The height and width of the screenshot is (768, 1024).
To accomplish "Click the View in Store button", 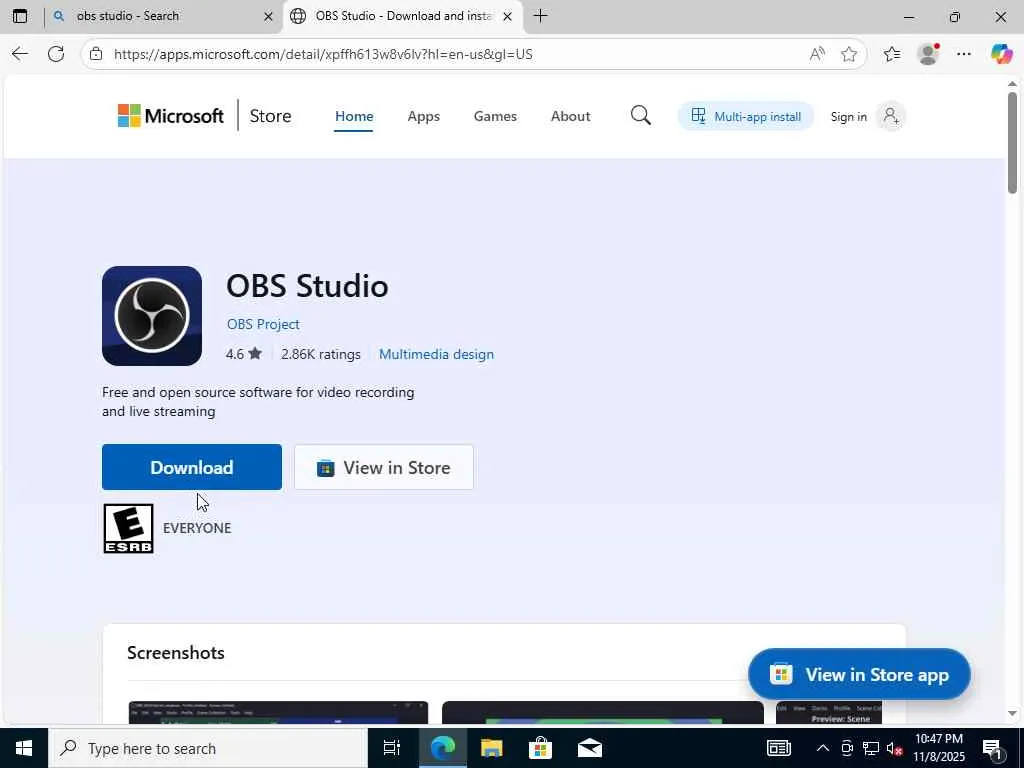I will tap(384, 467).
